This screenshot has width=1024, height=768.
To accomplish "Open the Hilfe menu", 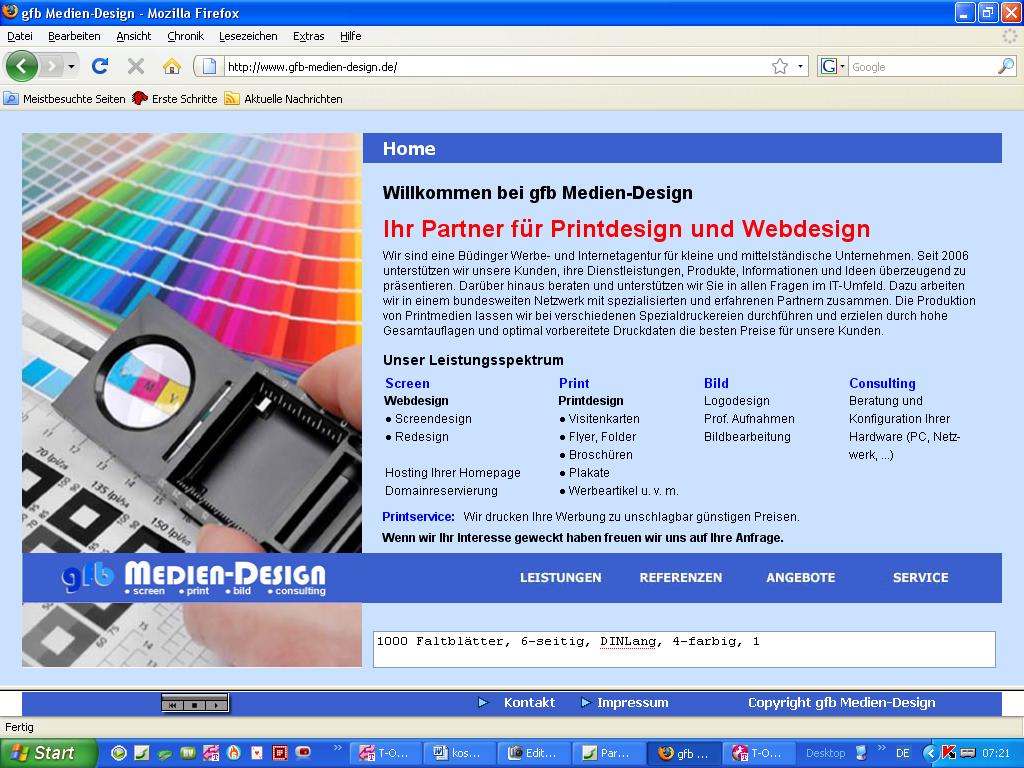I will tap(351, 37).
